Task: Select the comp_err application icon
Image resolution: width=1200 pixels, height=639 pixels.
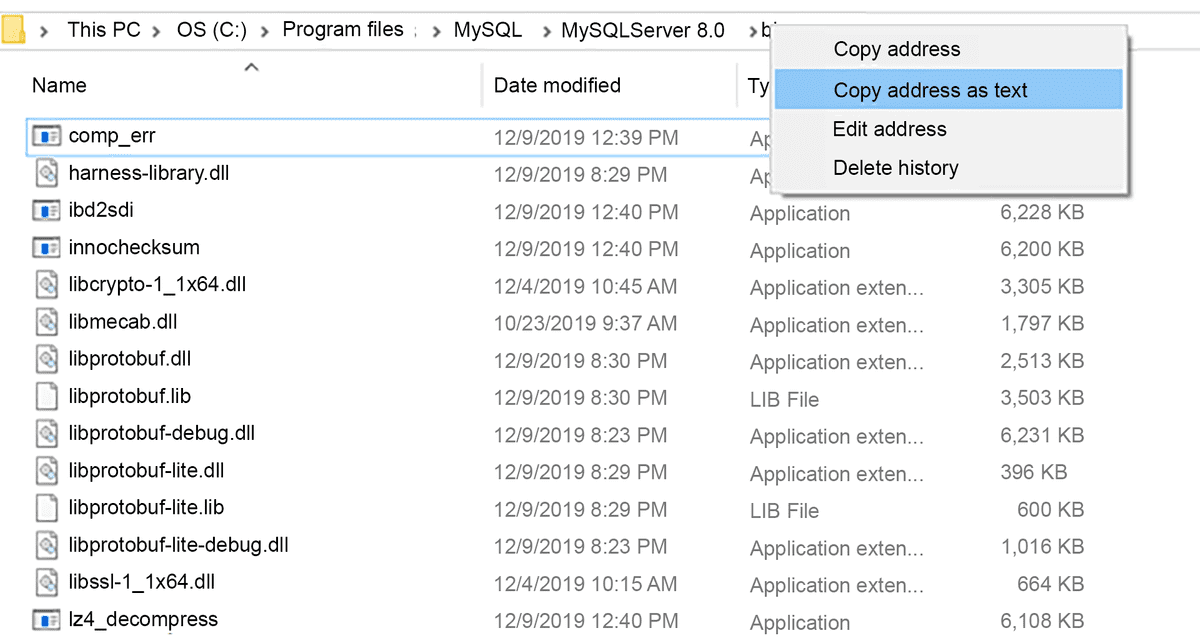Action: click(47, 136)
